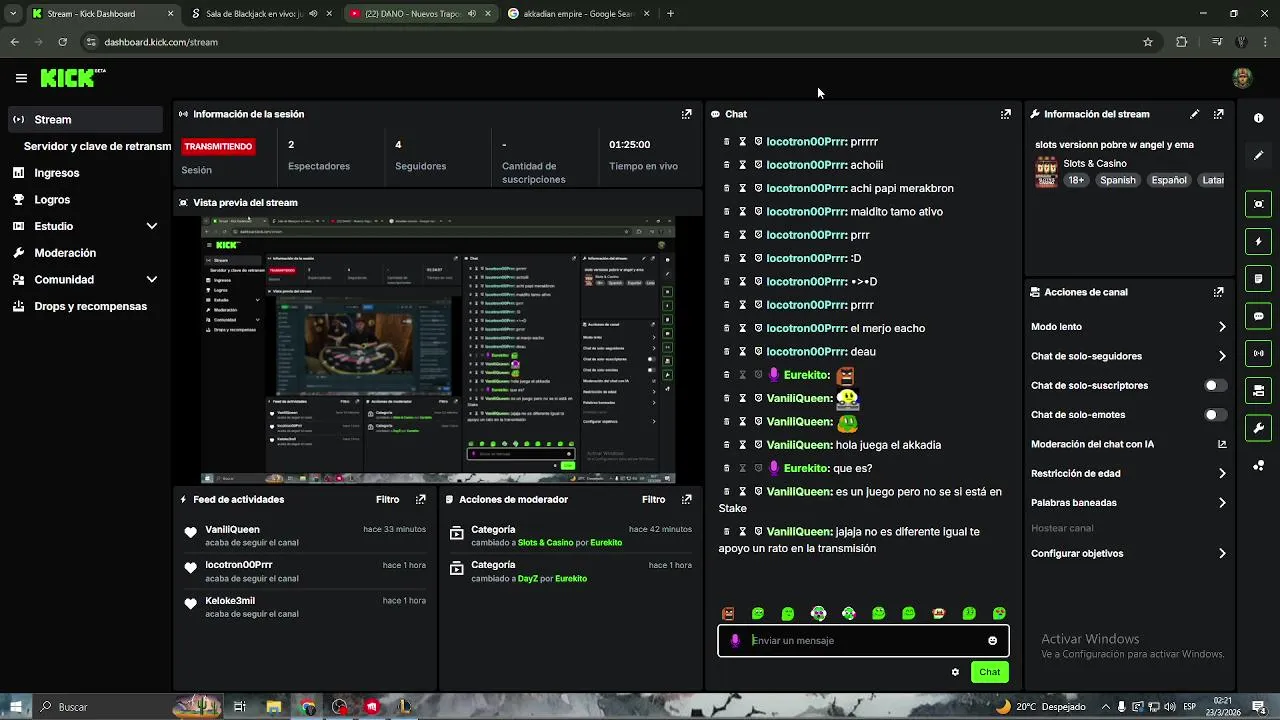Click the first brown emote in emote bar
This screenshot has width=1280, height=720.
click(728, 614)
